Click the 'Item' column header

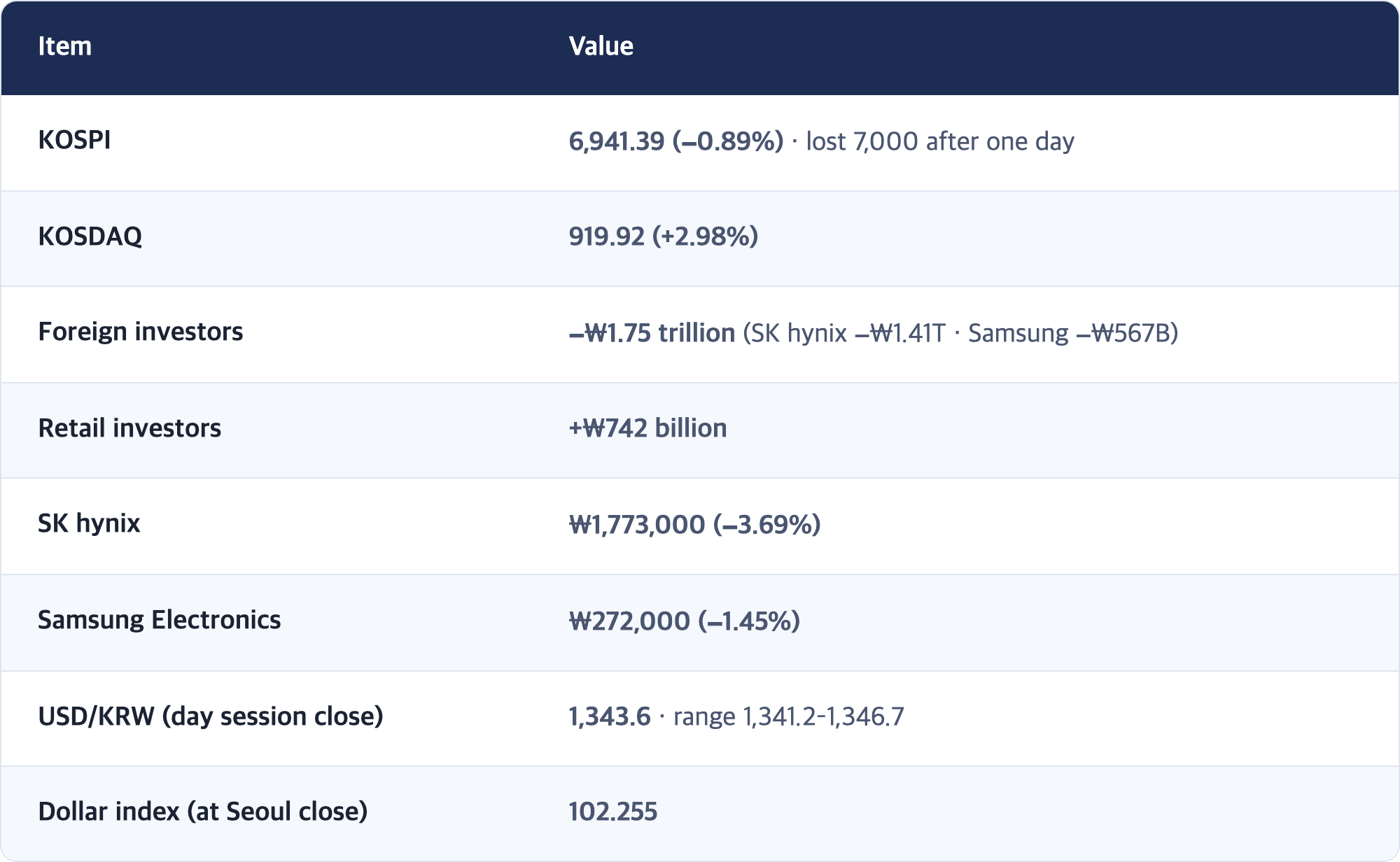click(64, 46)
